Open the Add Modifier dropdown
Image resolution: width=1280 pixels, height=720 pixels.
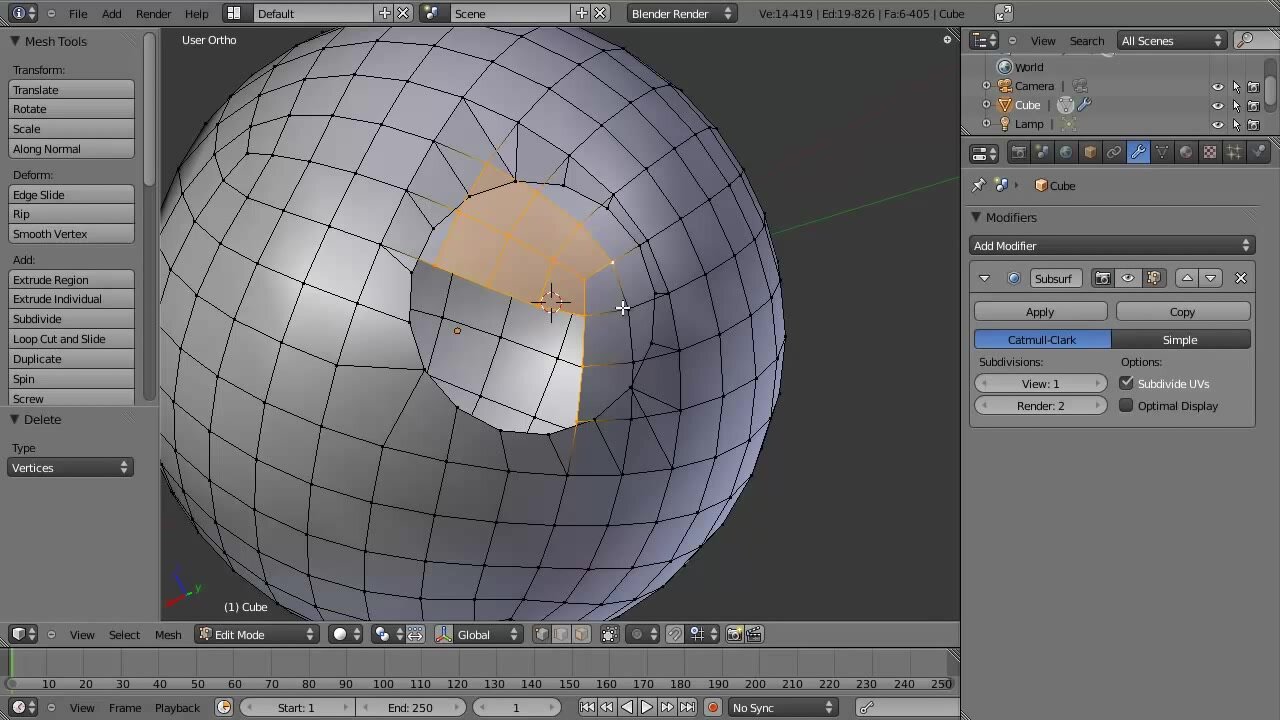1112,245
